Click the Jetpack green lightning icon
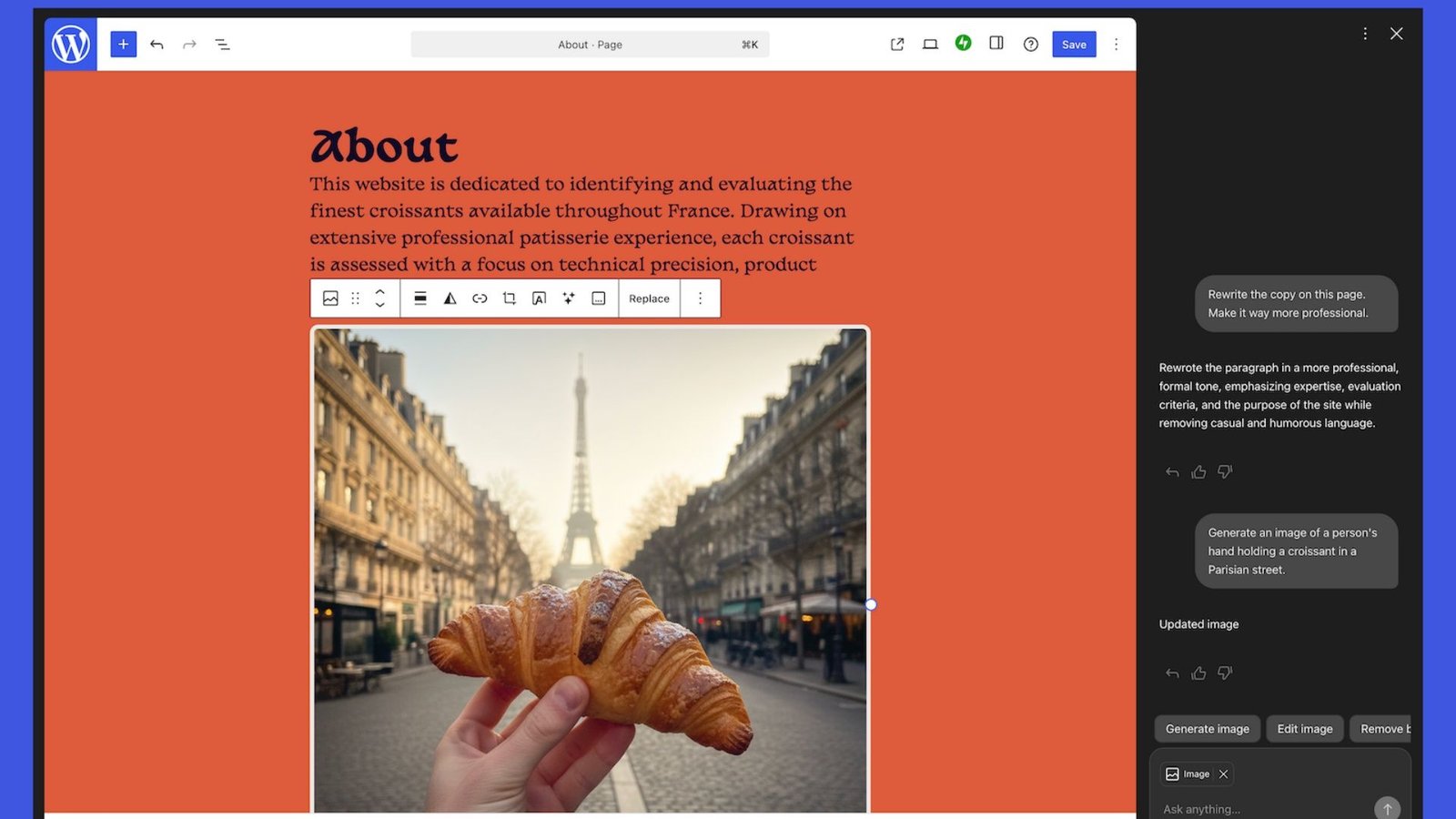The height and width of the screenshot is (819, 1456). coord(963,43)
